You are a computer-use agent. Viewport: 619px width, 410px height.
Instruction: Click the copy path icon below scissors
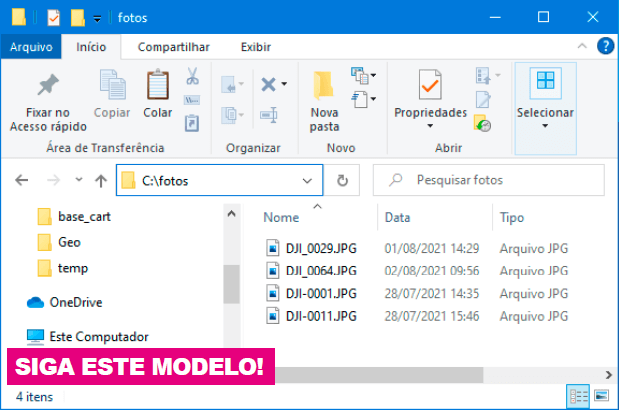(x=192, y=100)
